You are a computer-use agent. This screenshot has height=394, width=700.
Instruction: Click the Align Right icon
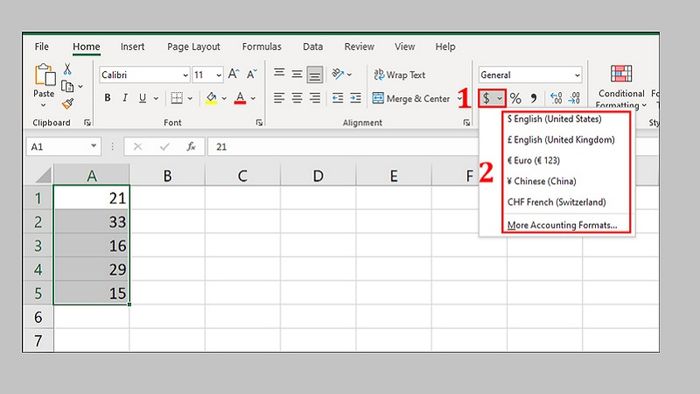point(315,98)
